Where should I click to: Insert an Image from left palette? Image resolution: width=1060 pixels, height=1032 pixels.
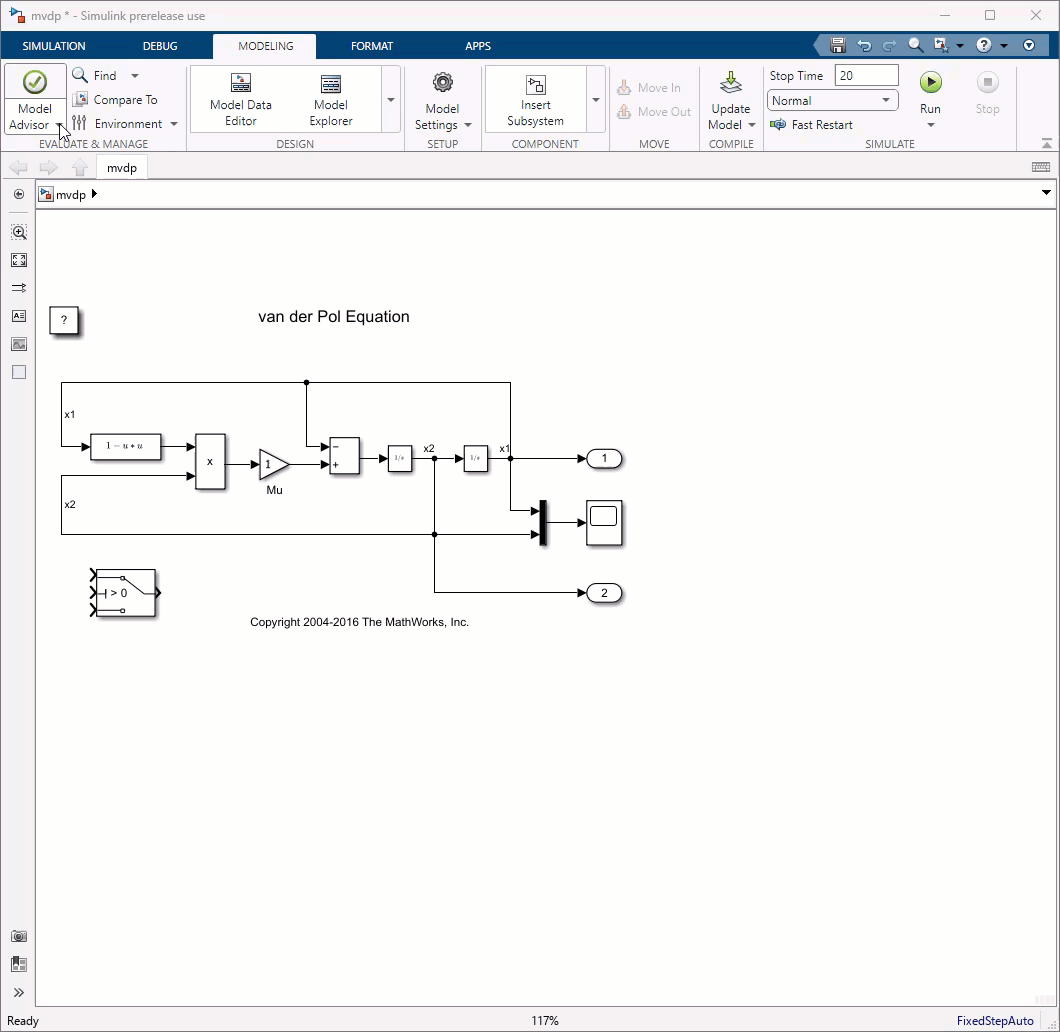point(19,344)
